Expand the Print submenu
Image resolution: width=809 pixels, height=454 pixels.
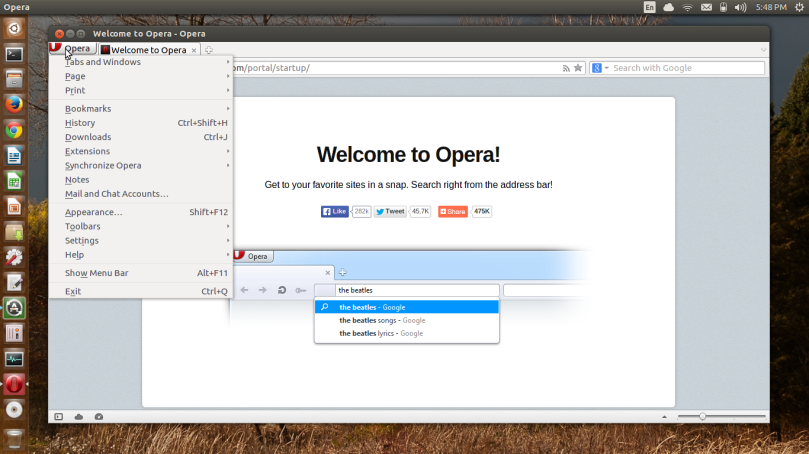(x=141, y=90)
